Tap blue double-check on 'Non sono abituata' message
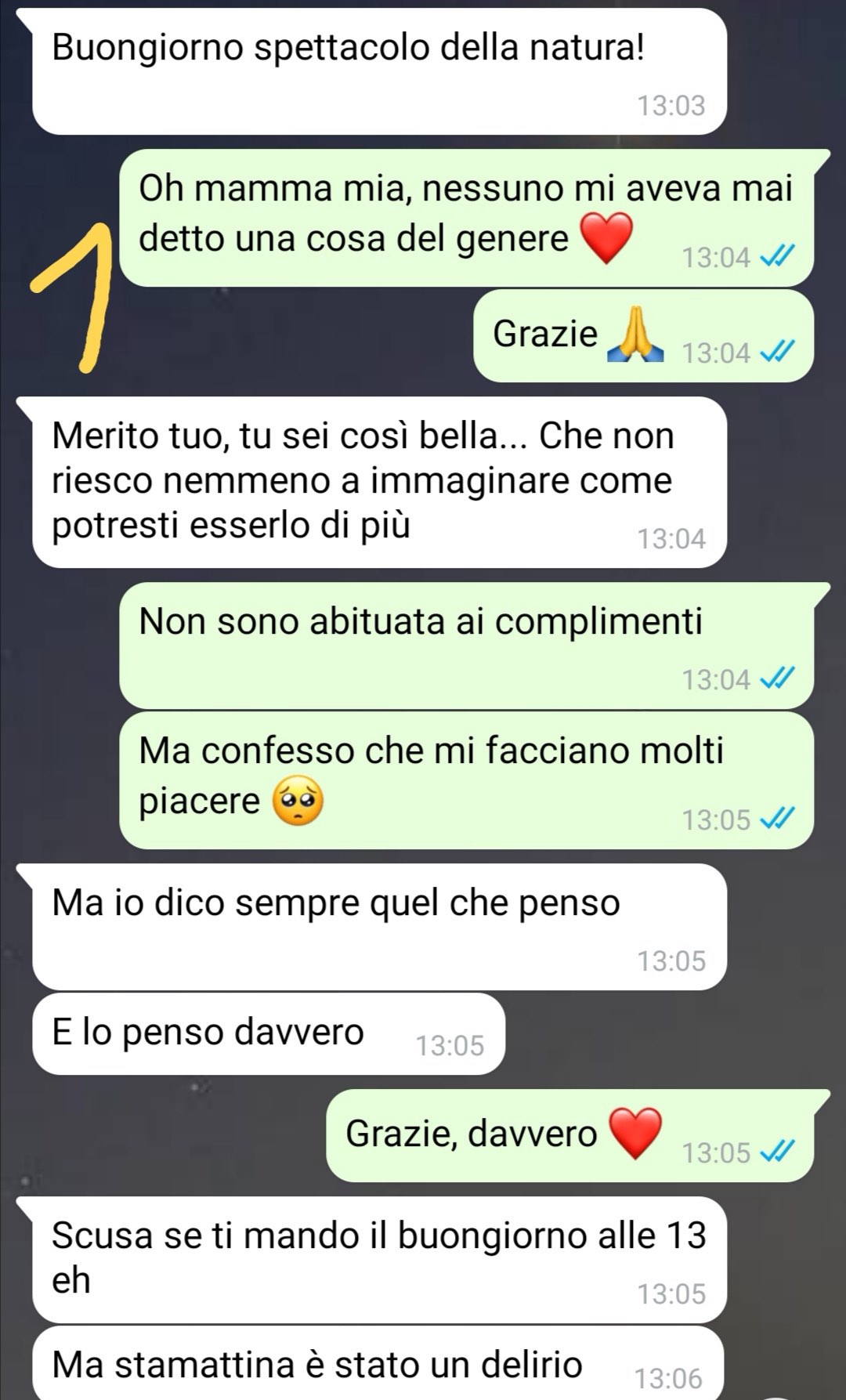This screenshot has height=1400, width=846. 779,678
